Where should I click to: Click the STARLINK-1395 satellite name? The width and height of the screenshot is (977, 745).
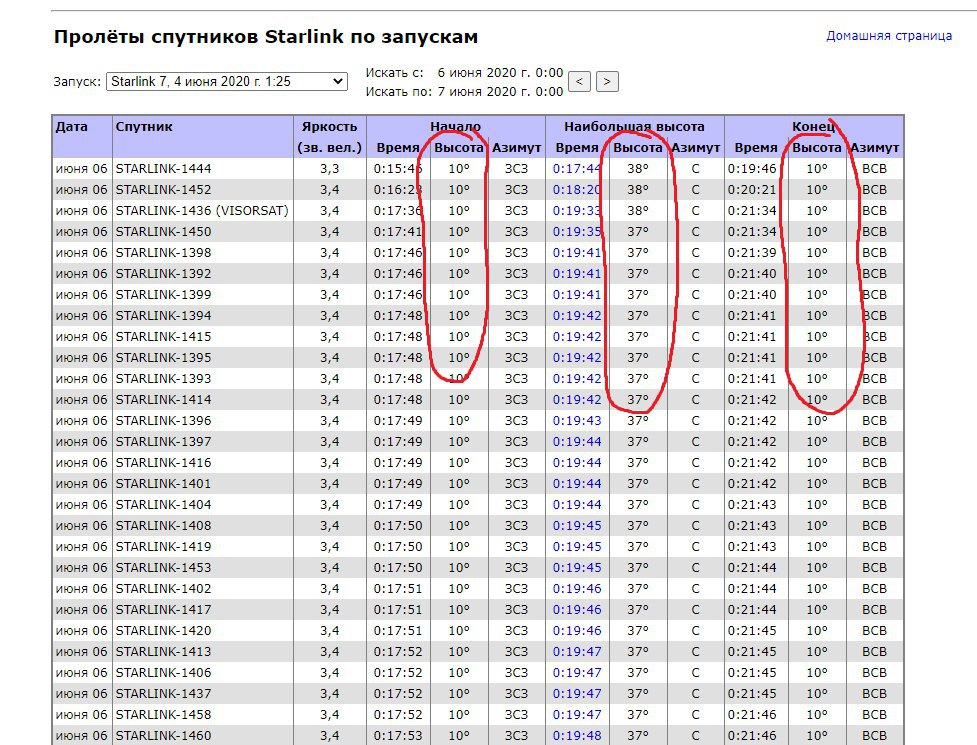tap(163, 358)
